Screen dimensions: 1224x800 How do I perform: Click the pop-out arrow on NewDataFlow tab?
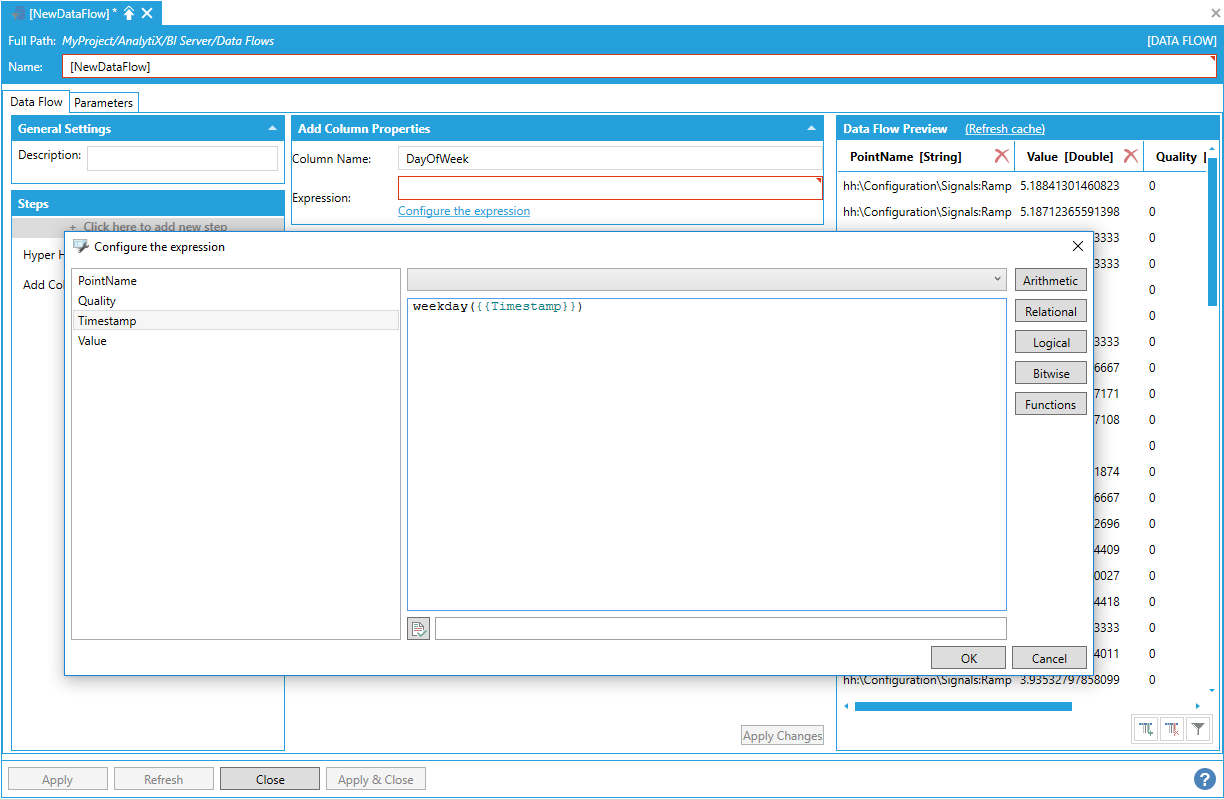click(x=129, y=13)
